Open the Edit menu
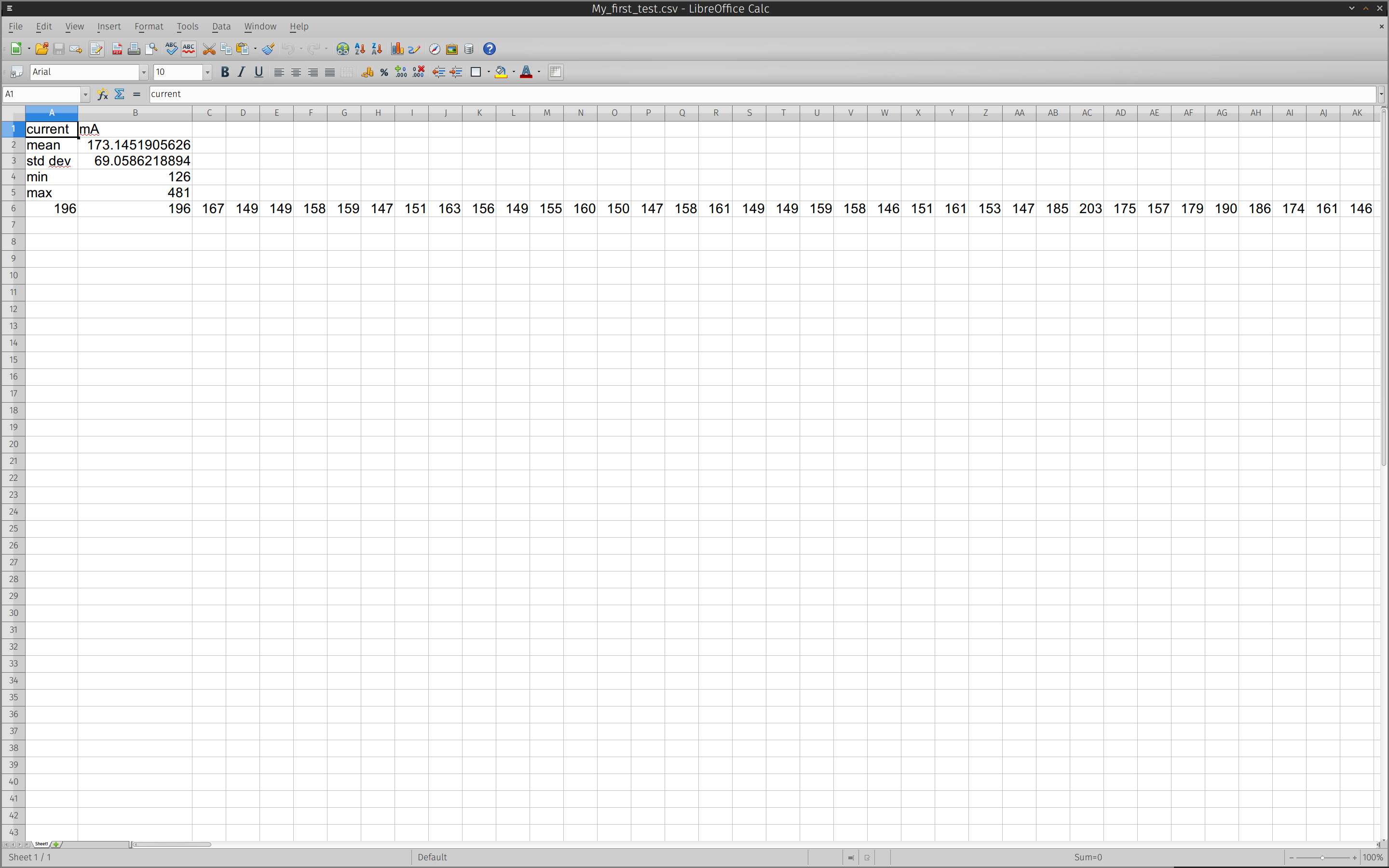 click(43, 27)
